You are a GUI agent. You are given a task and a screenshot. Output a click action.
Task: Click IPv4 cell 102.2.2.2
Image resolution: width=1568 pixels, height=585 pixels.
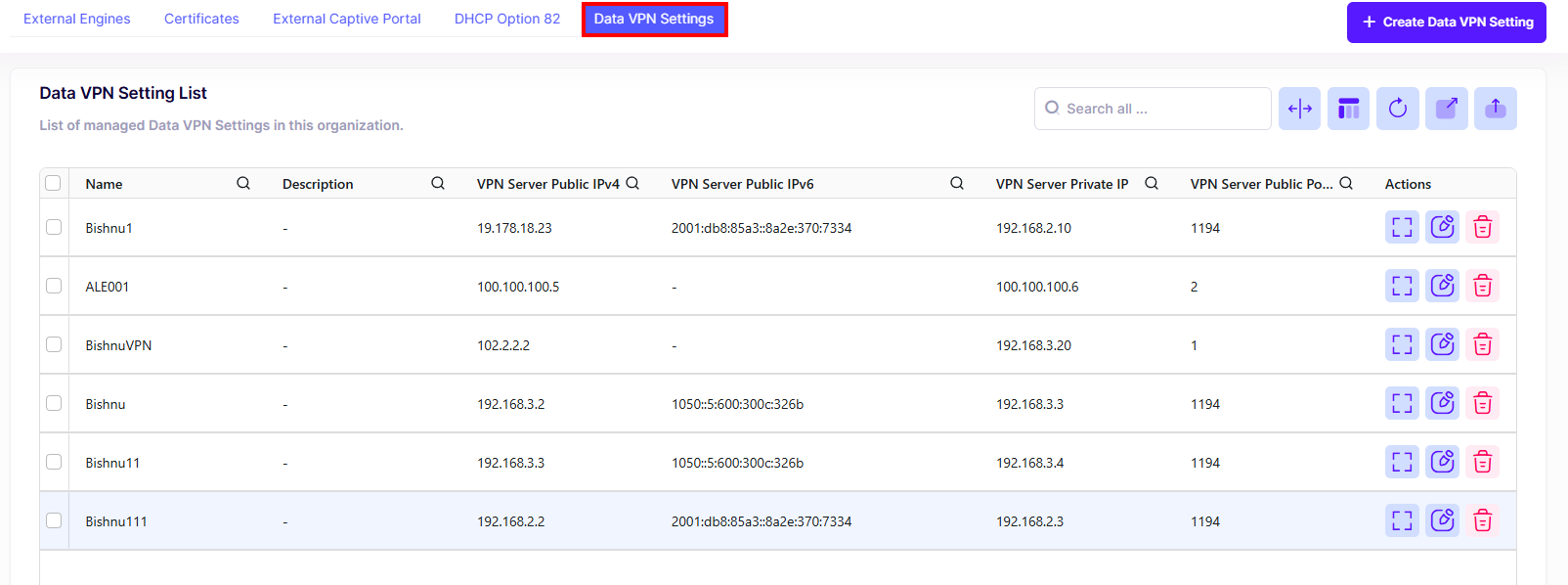click(503, 345)
